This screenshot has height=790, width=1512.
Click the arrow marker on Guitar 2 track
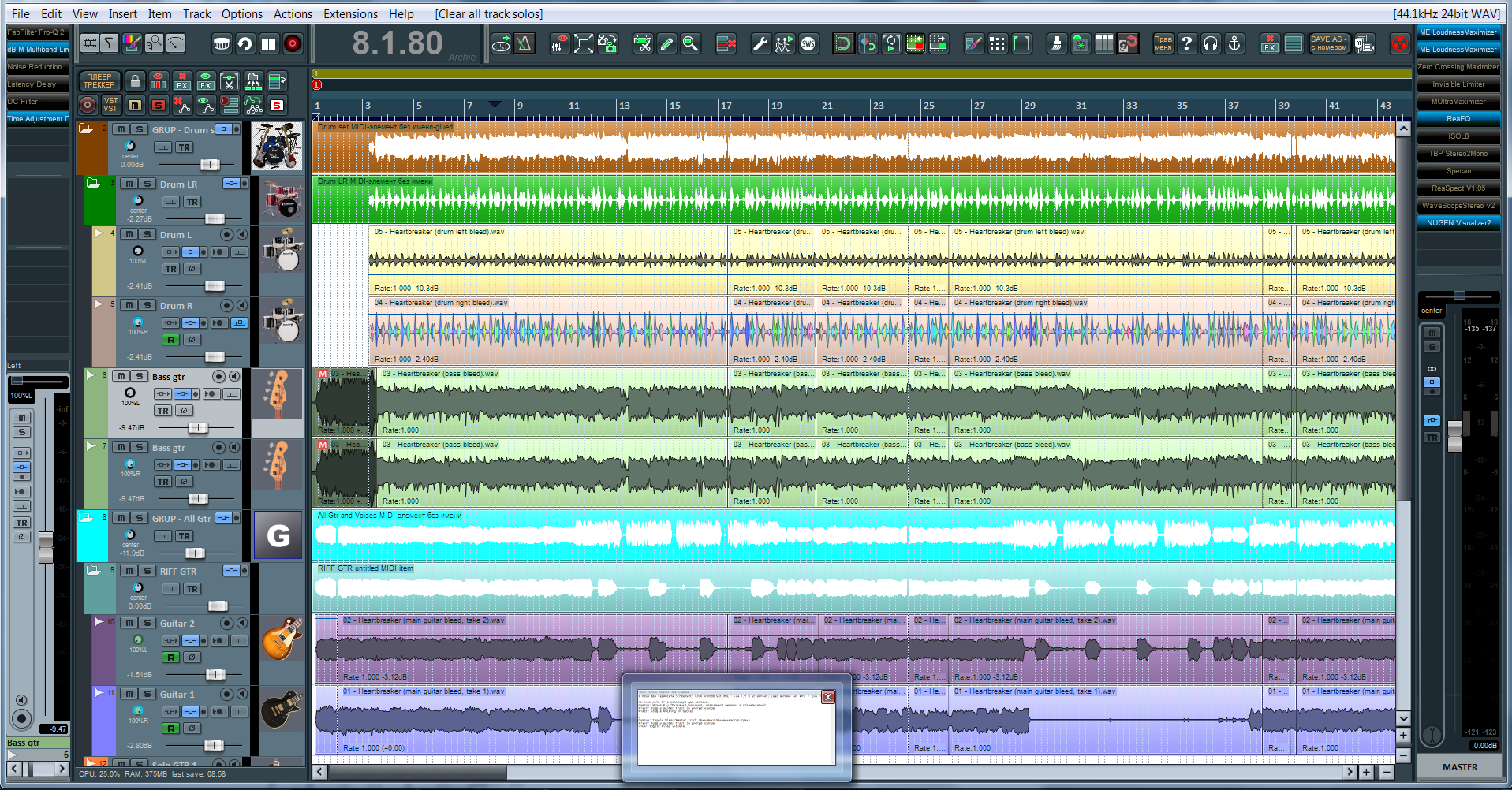99,622
